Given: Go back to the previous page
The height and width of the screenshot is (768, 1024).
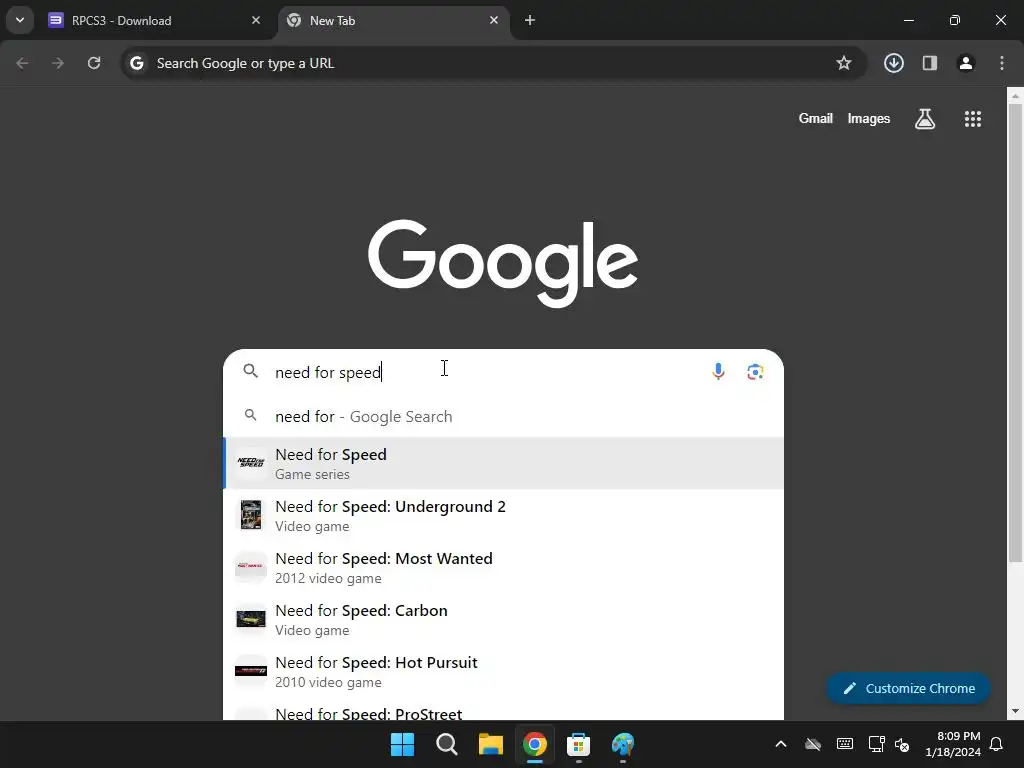Looking at the screenshot, I should (22, 63).
